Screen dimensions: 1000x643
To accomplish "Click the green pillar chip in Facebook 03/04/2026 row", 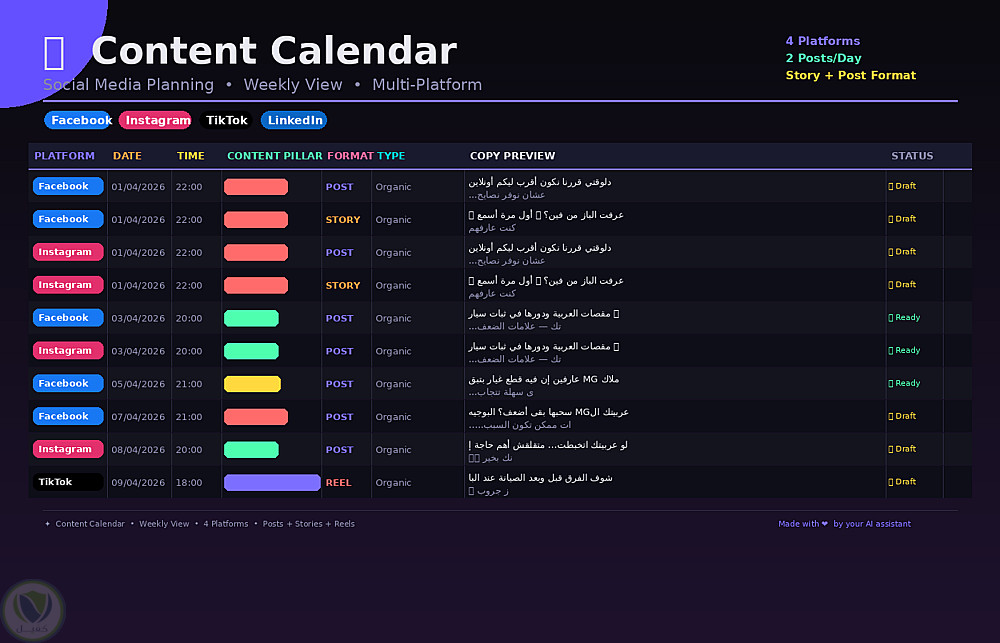I will pyautogui.click(x=251, y=318).
